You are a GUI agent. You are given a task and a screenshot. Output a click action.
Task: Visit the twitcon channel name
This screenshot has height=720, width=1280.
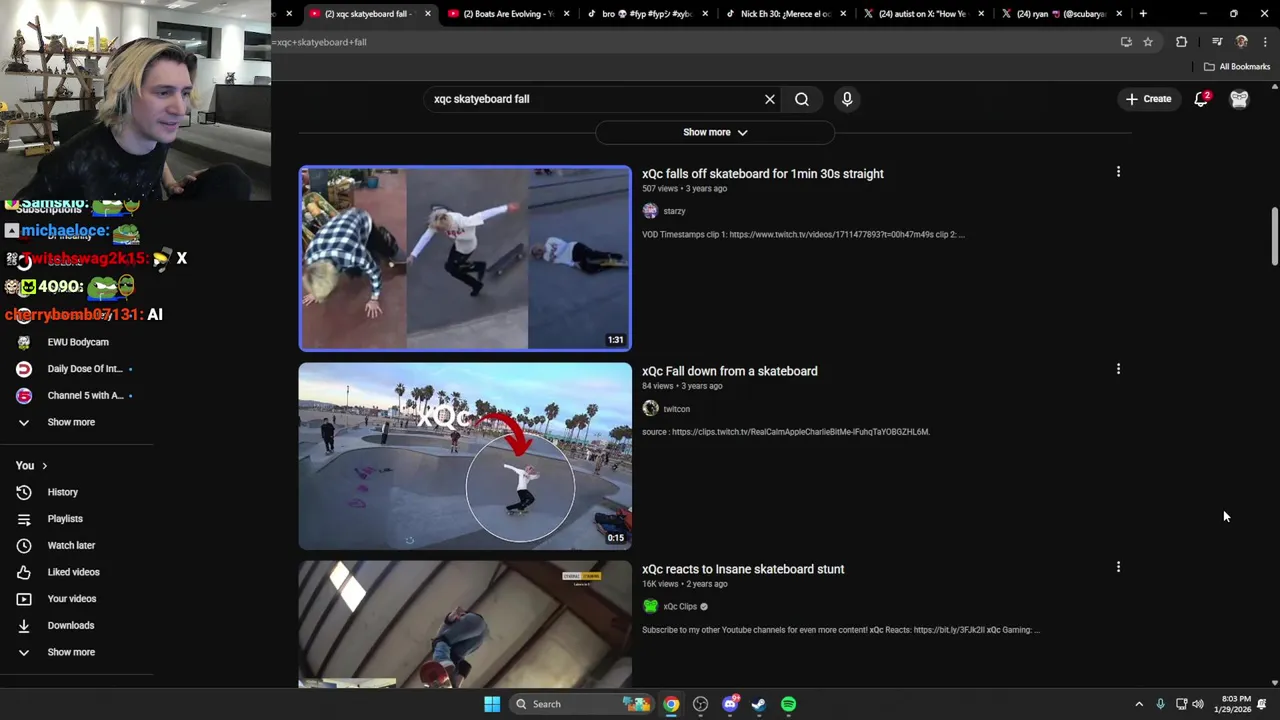[676, 409]
